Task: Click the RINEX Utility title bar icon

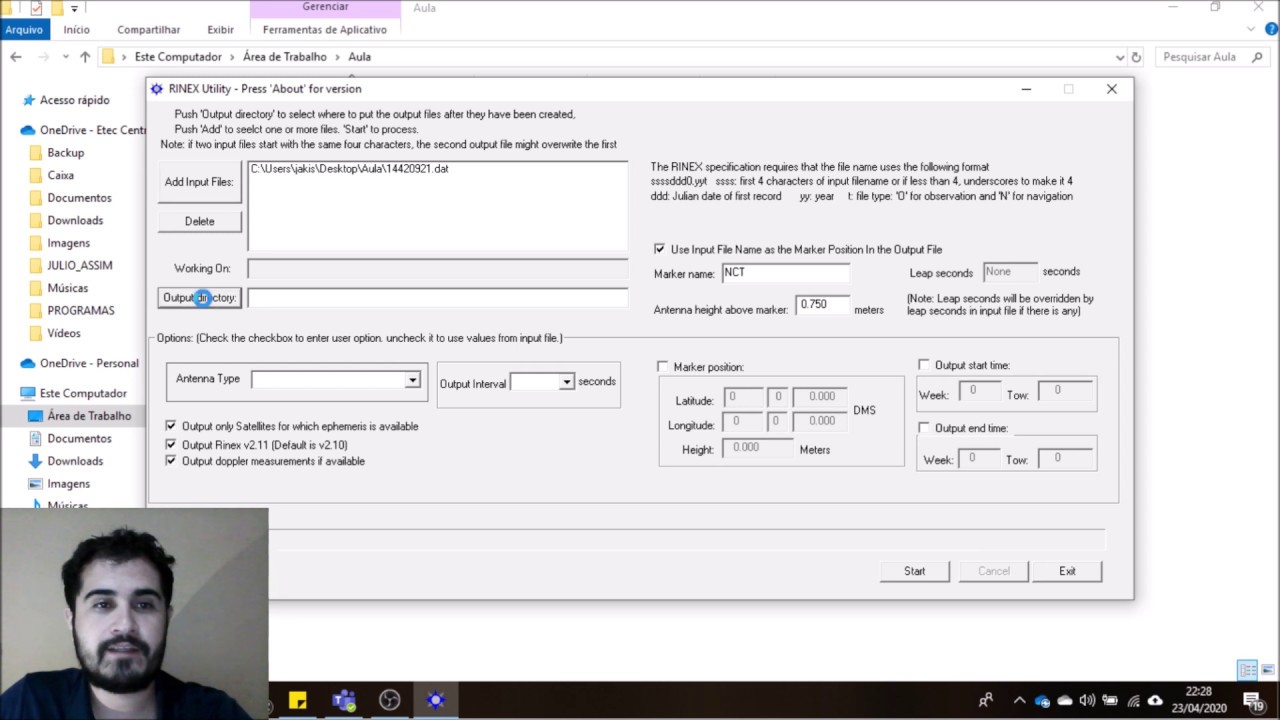Action: pyautogui.click(x=156, y=89)
